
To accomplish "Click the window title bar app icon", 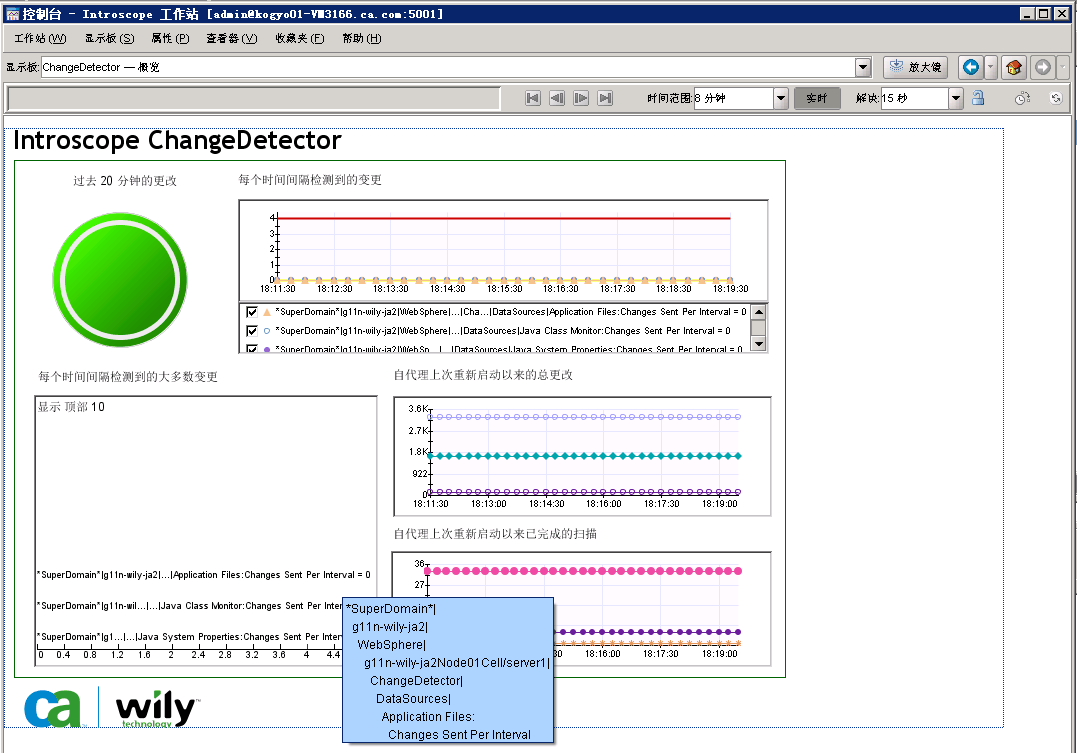I will tap(12, 14).
